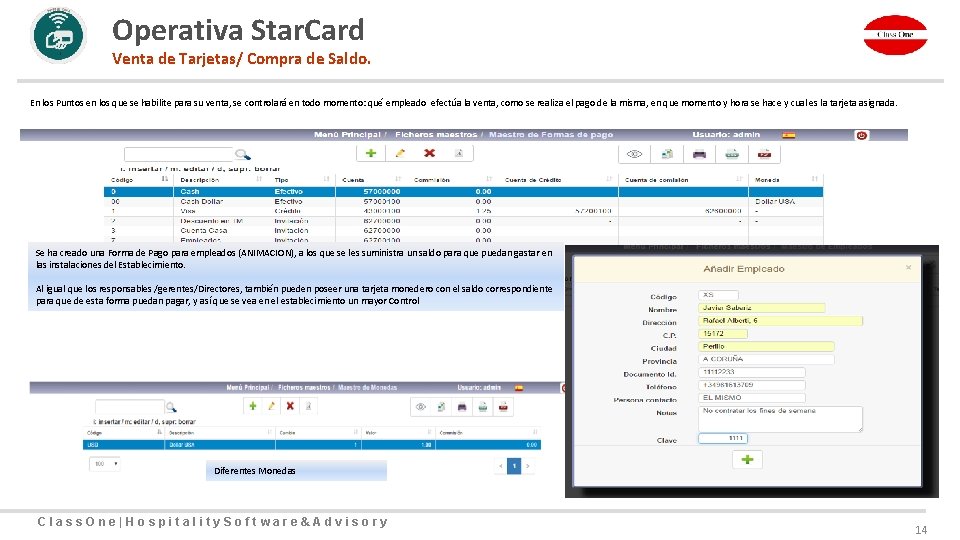Click the StarCard round logo
This screenshot has height=540, width=960.
tap(58, 36)
